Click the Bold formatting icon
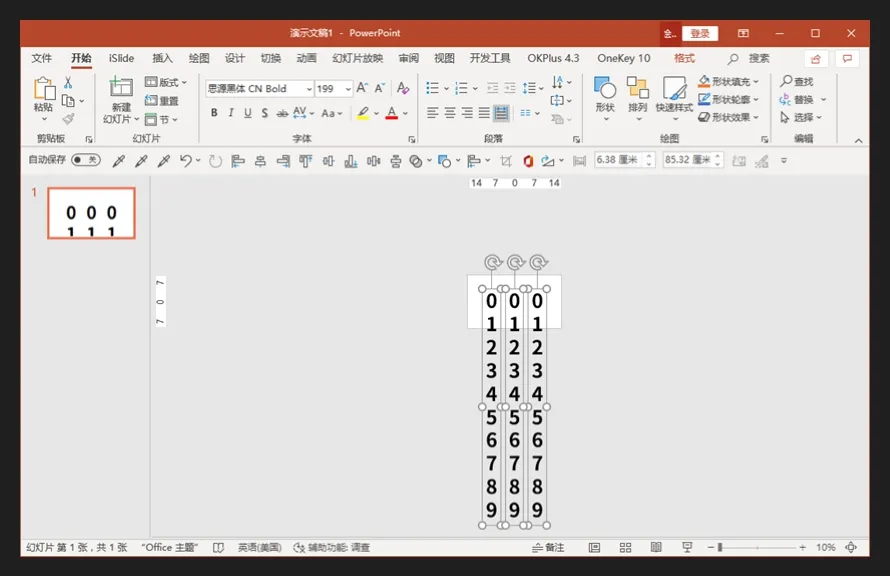890x576 pixels. [214, 113]
